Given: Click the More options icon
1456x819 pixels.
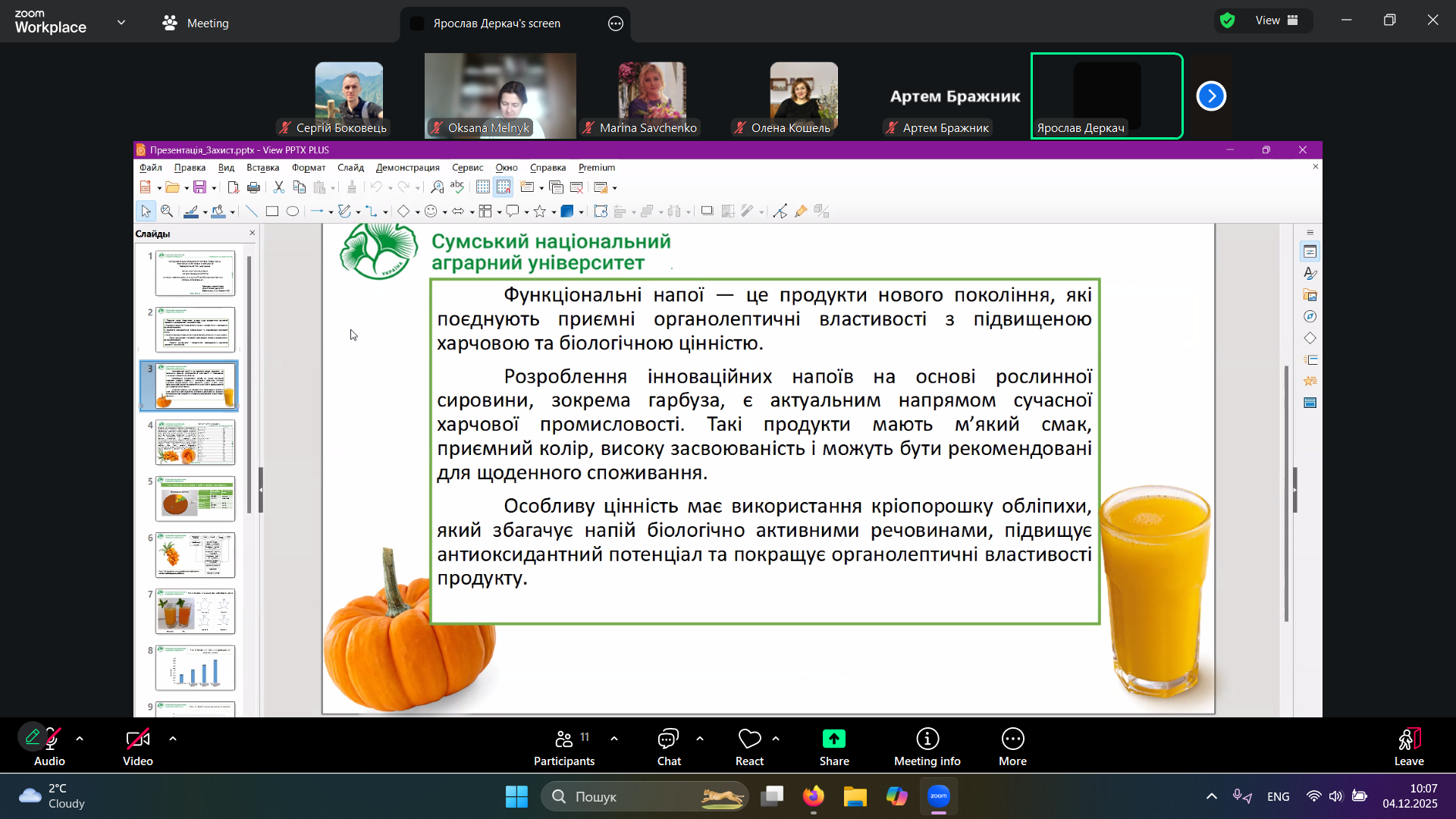Looking at the screenshot, I should tap(1012, 739).
